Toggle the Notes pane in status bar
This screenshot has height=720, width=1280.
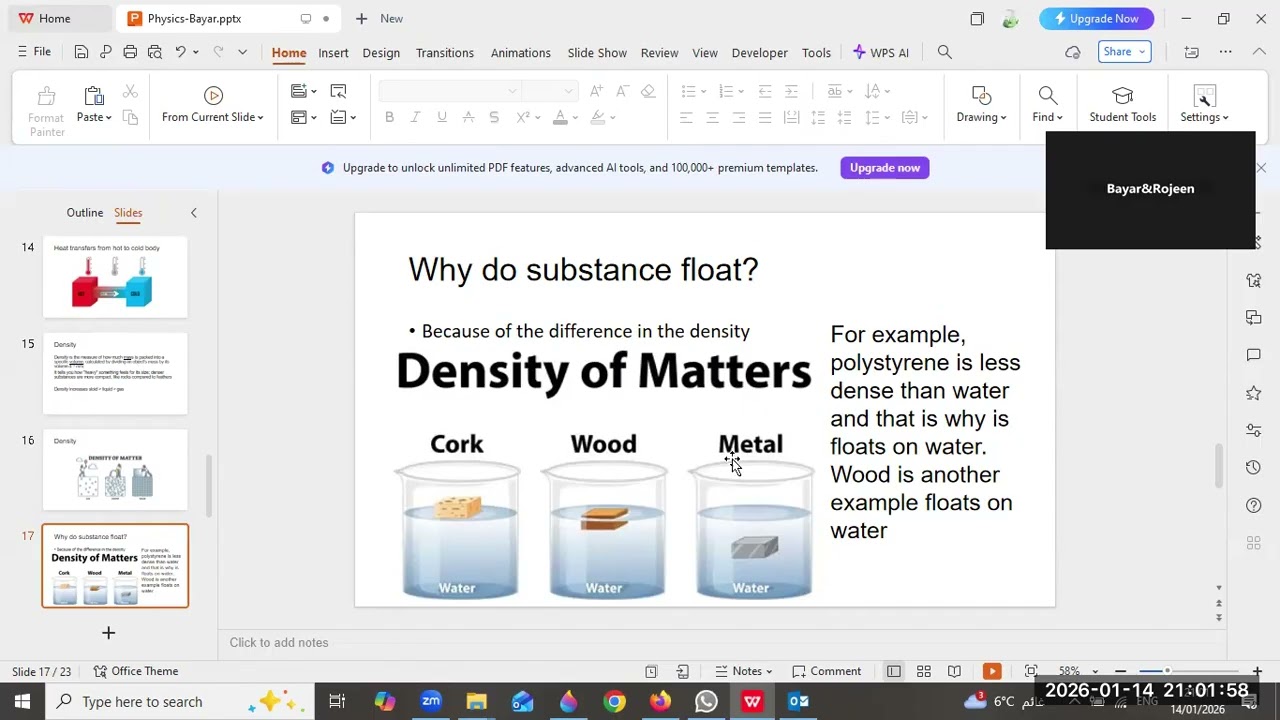coord(743,671)
